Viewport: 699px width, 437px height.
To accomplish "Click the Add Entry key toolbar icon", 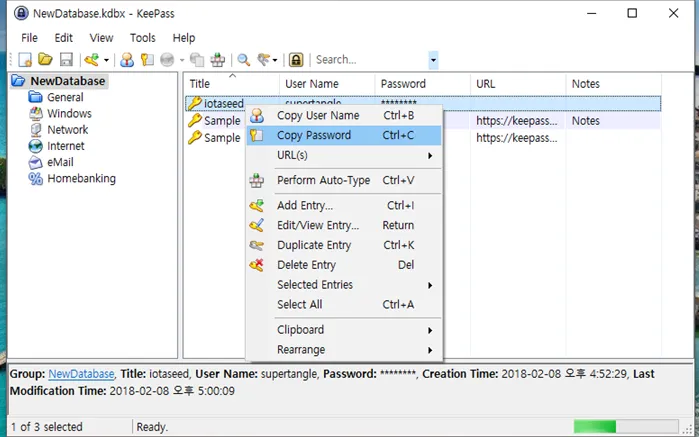I will point(92,60).
